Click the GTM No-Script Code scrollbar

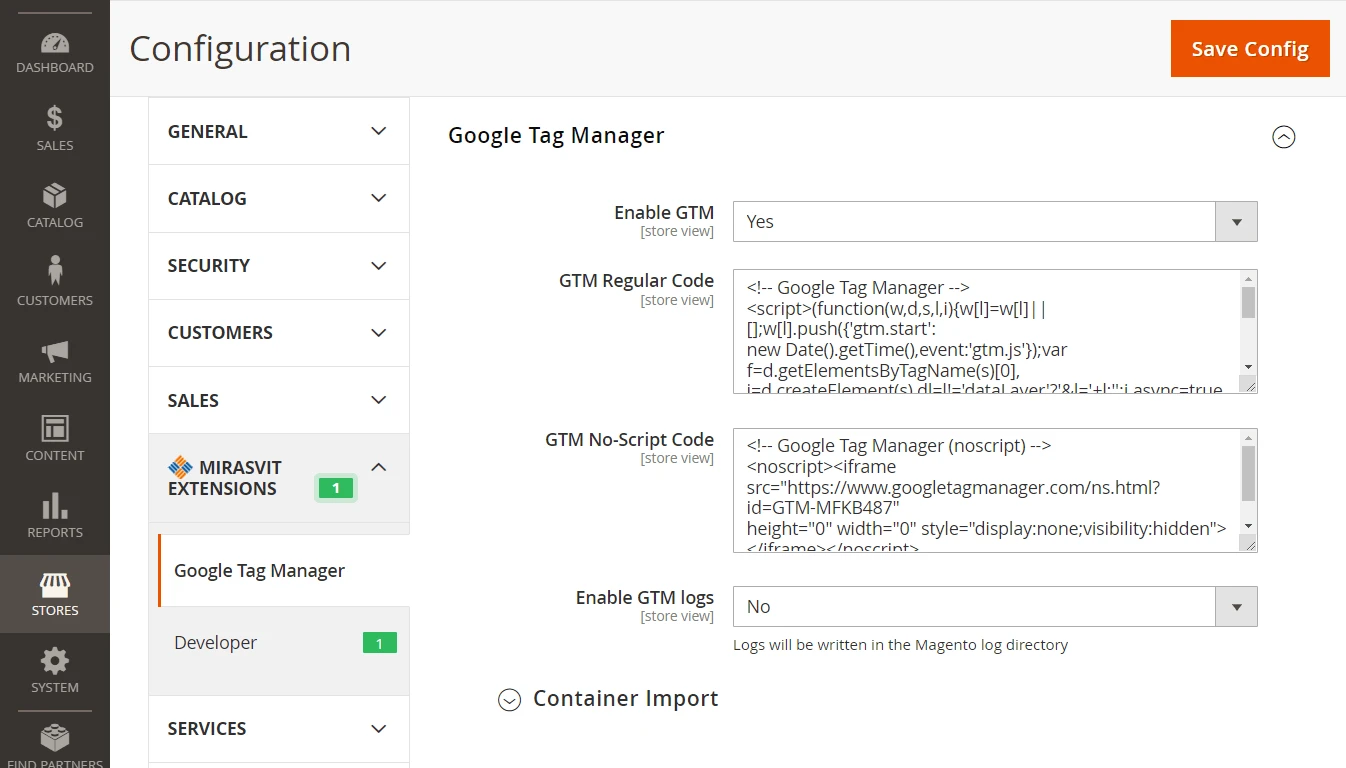pos(1247,474)
